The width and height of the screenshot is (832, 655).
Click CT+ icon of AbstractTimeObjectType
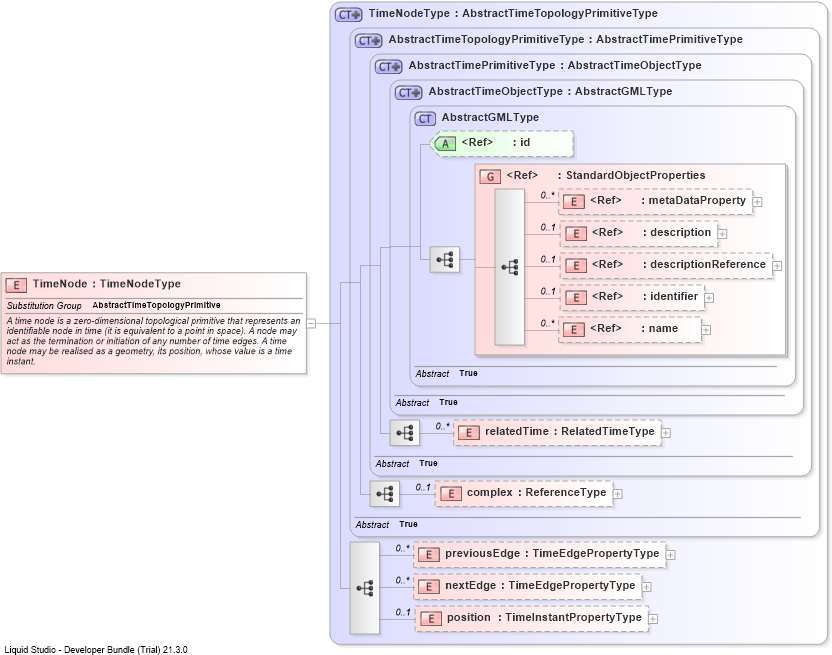pos(409,93)
